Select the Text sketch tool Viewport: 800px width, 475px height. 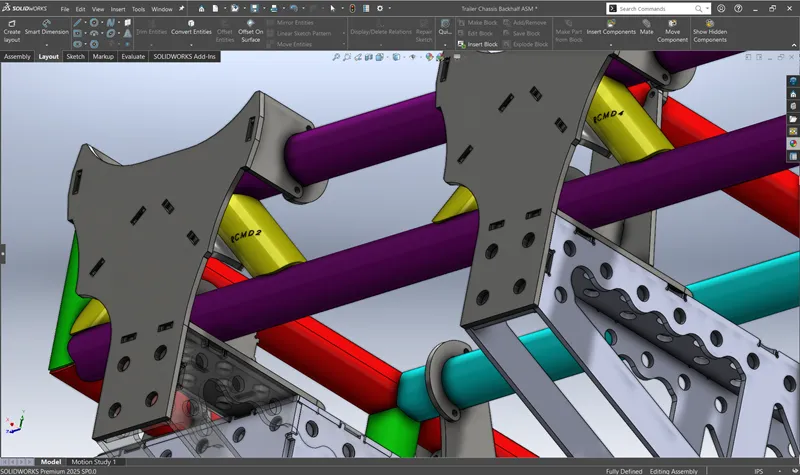(x=128, y=33)
